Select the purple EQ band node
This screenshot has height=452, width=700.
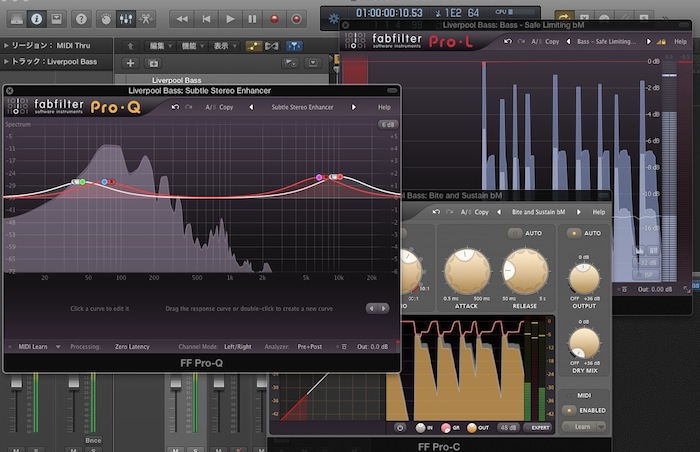coord(319,177)
